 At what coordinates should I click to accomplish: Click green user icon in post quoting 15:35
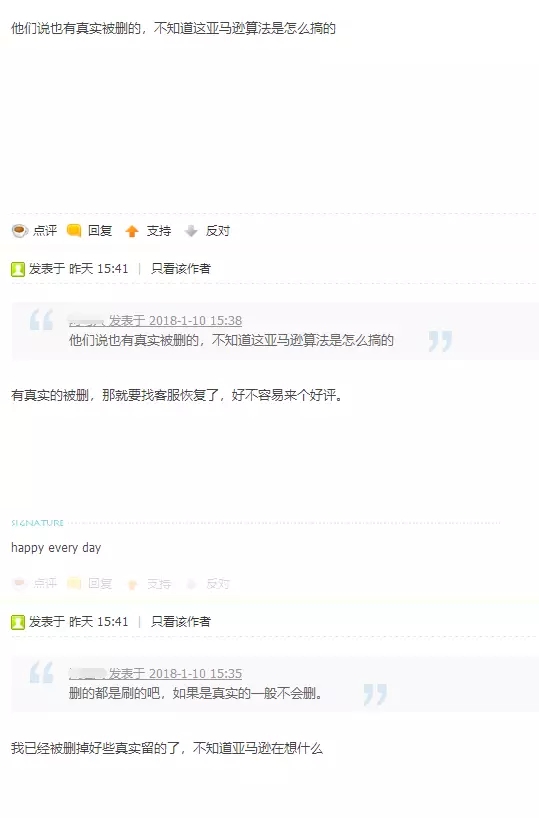pyautogui.click(x=18, y=622)
